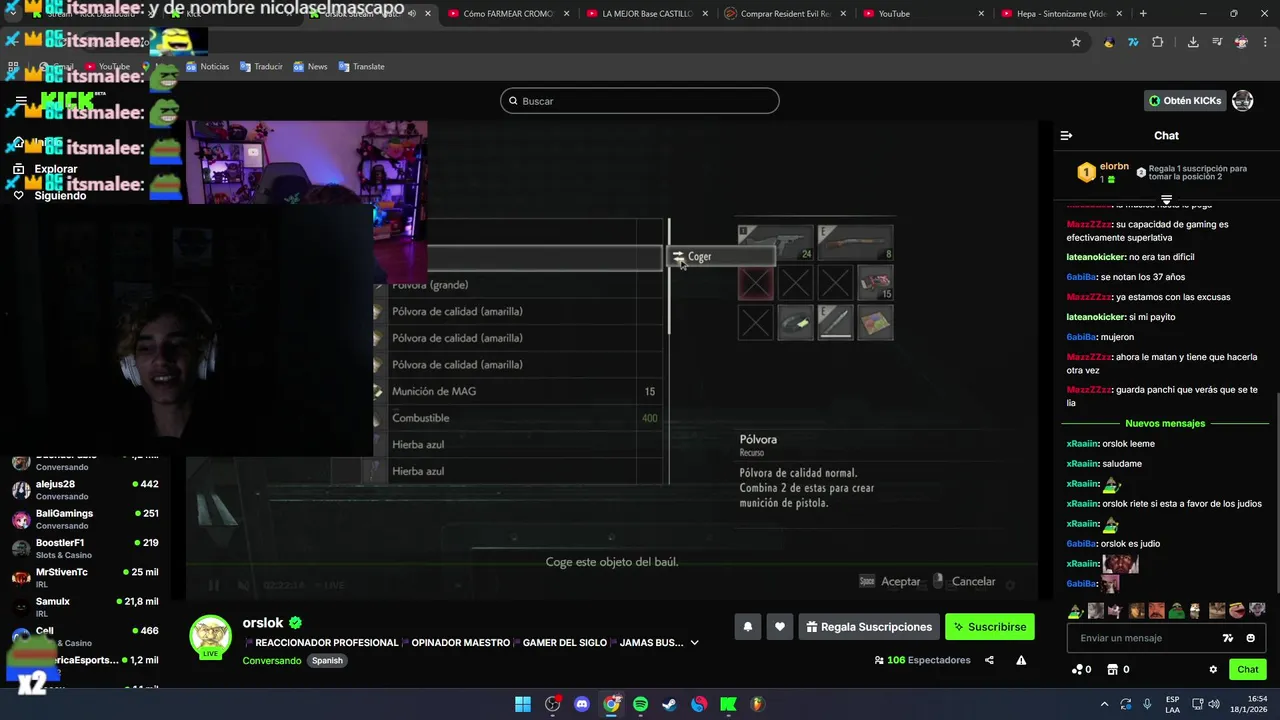
Task: Bookmark this page with the star icon
Action: click(1076, 42)
